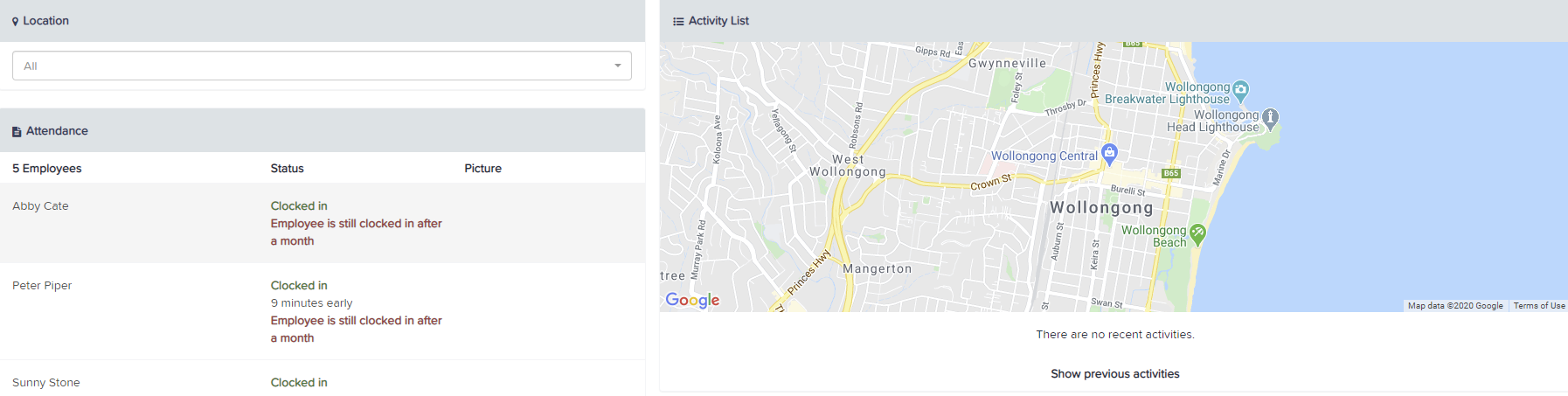
Task: Click Wollongong Central shopping marker
Action: (x=1109, y=154)
